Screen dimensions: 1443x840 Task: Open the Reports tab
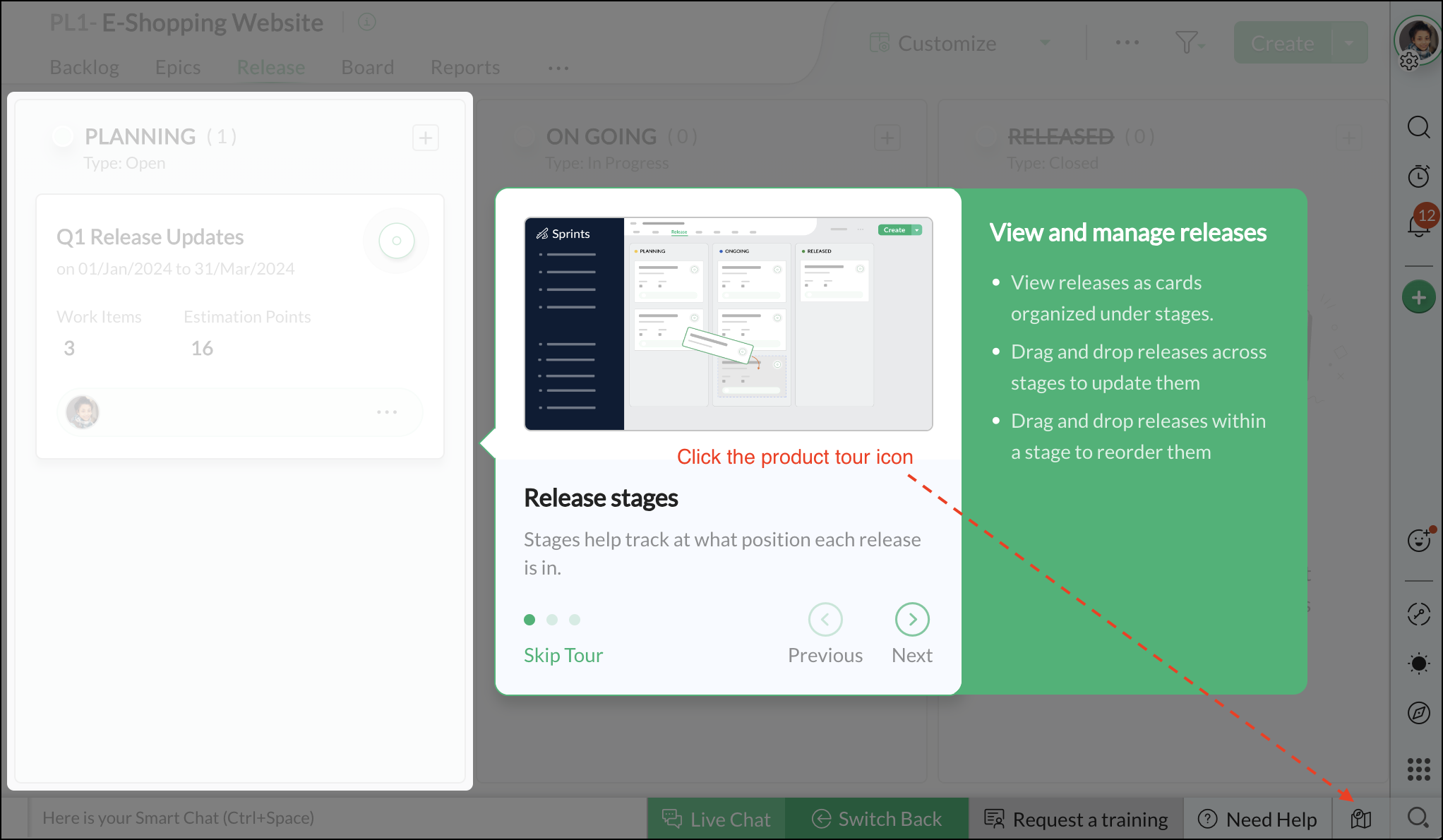(465, 67)
